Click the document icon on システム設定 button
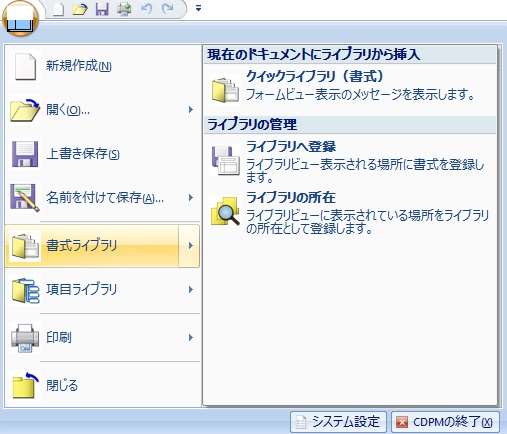The height and width of the screenshot is (434, 507). [301, 422]
